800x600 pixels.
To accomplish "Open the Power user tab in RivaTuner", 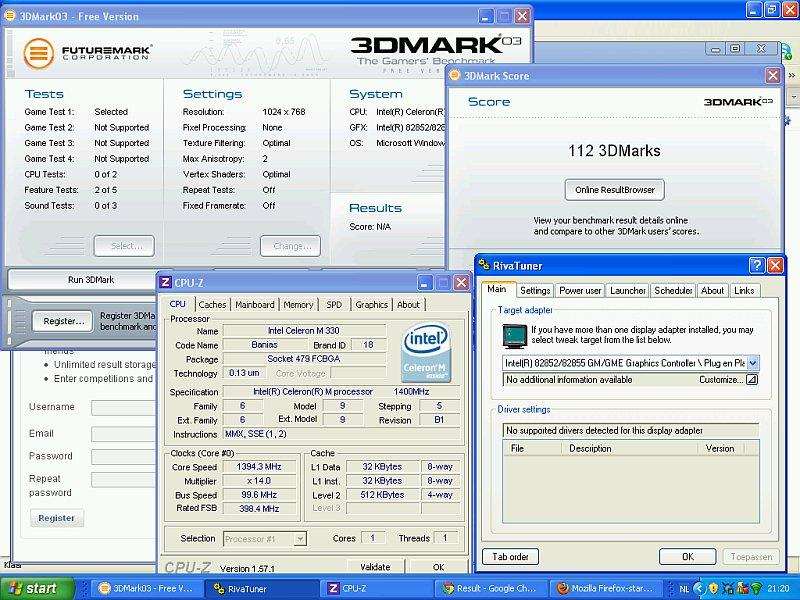I will [580, 290].
